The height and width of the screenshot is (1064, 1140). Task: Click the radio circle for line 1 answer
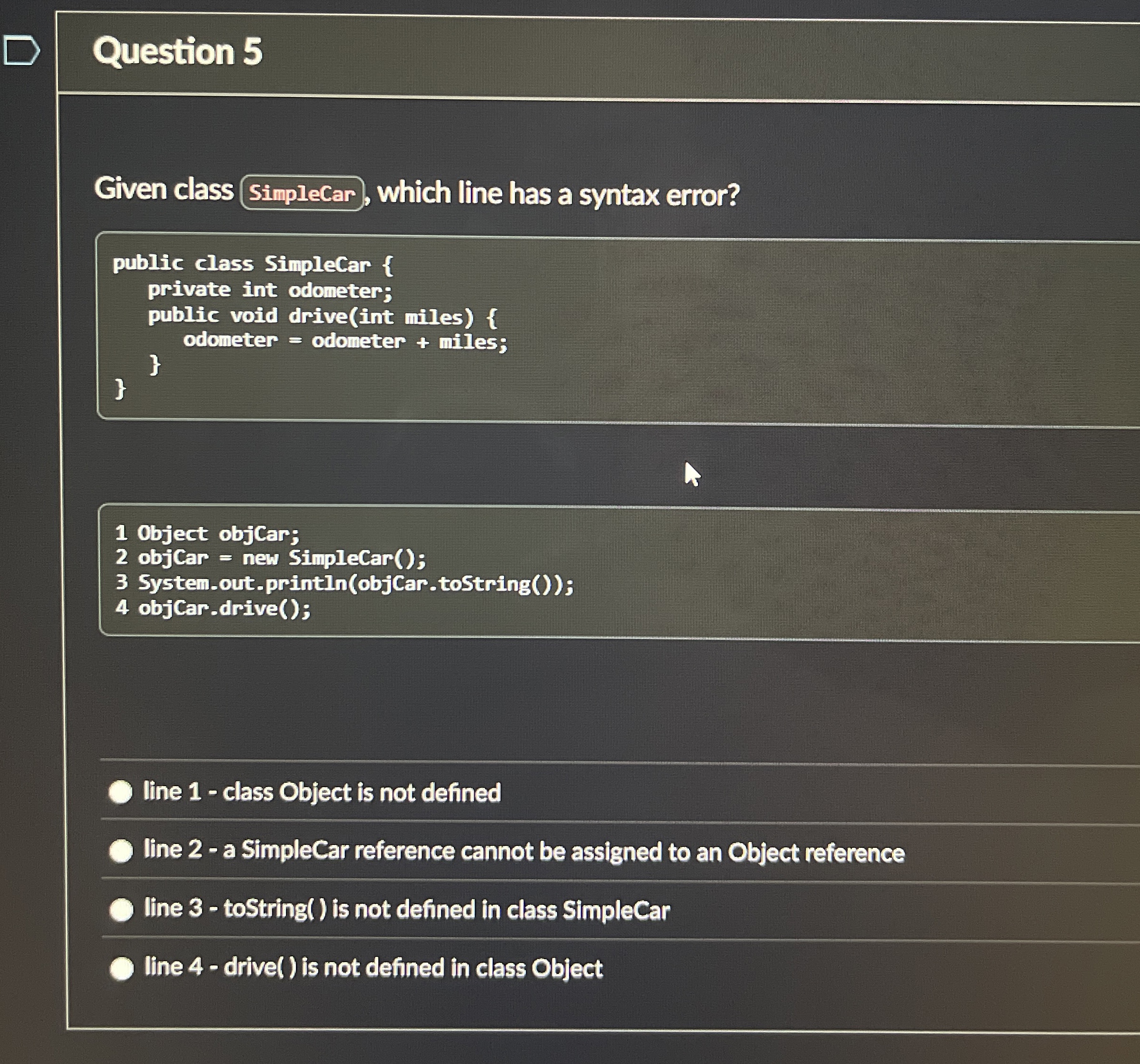click(x=120, y=792)
